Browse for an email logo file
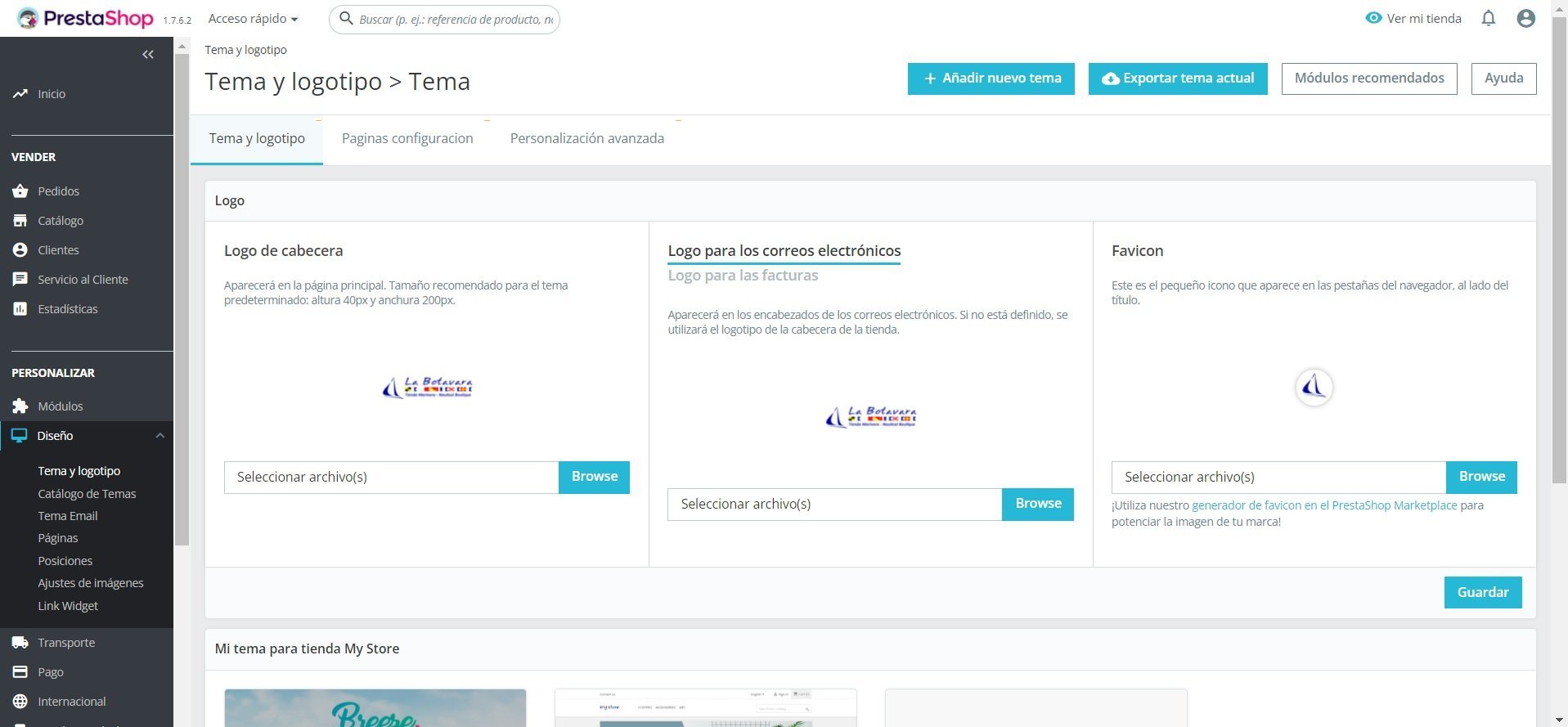Viewport: 1568px width, 727px height. (1038, 505)
